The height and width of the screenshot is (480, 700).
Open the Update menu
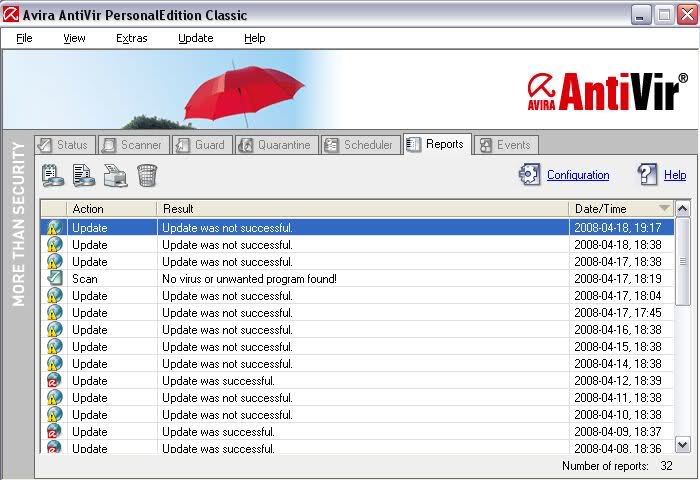pos(195,38)
